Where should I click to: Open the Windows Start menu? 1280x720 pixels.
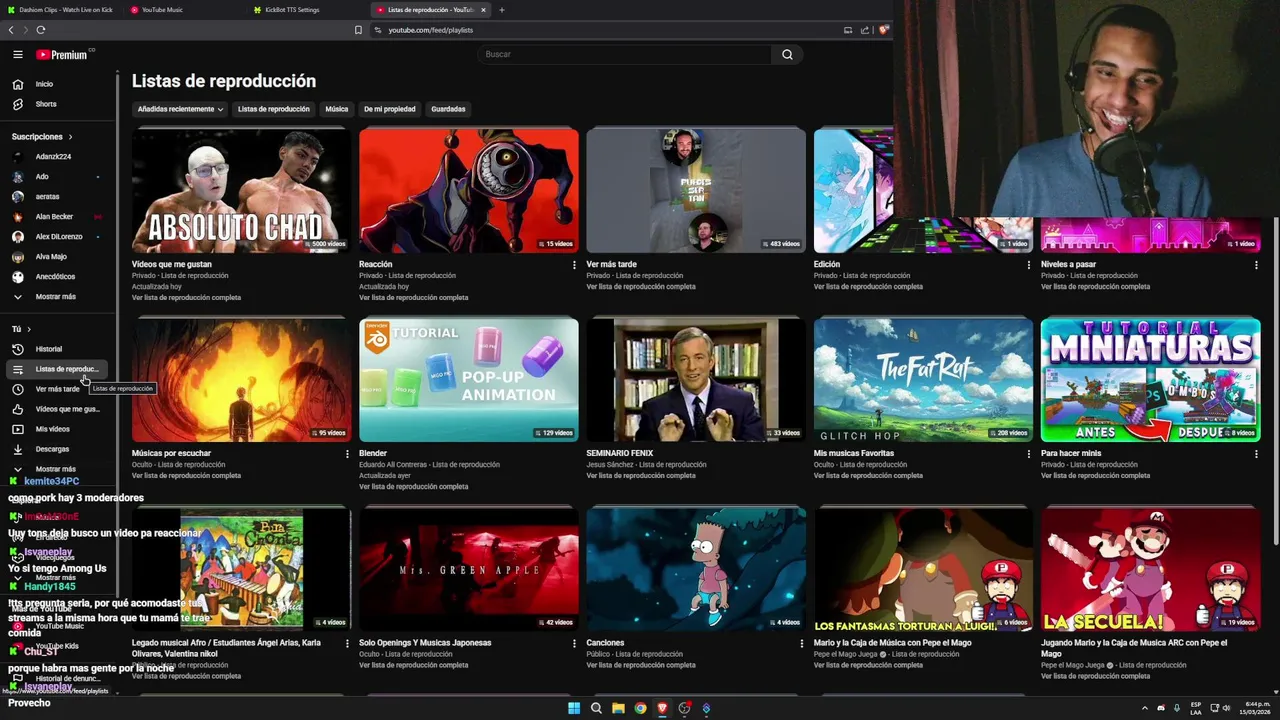click(x=574, y=708)
